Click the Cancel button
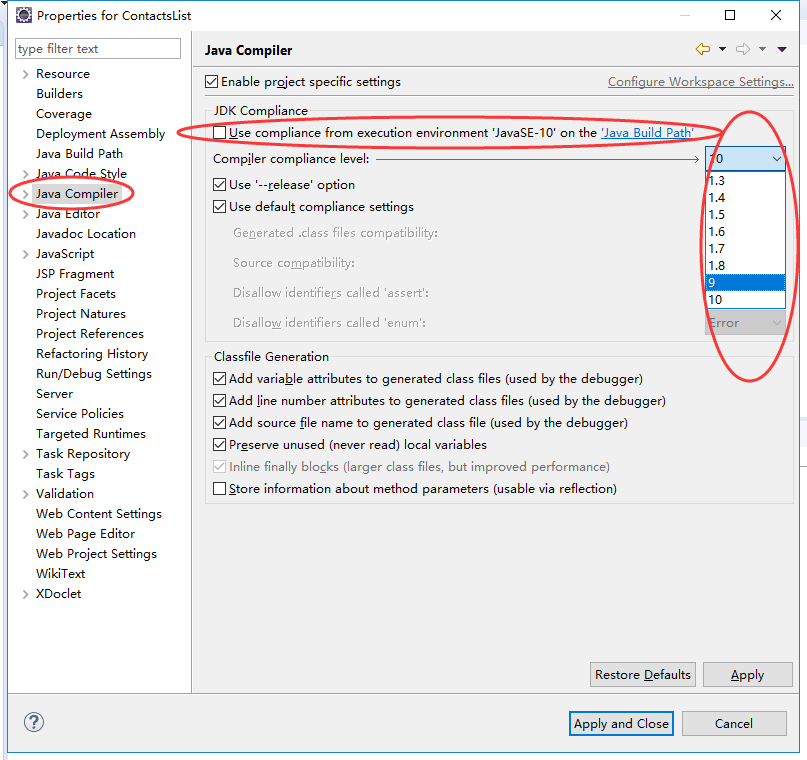 click(734, 723)
